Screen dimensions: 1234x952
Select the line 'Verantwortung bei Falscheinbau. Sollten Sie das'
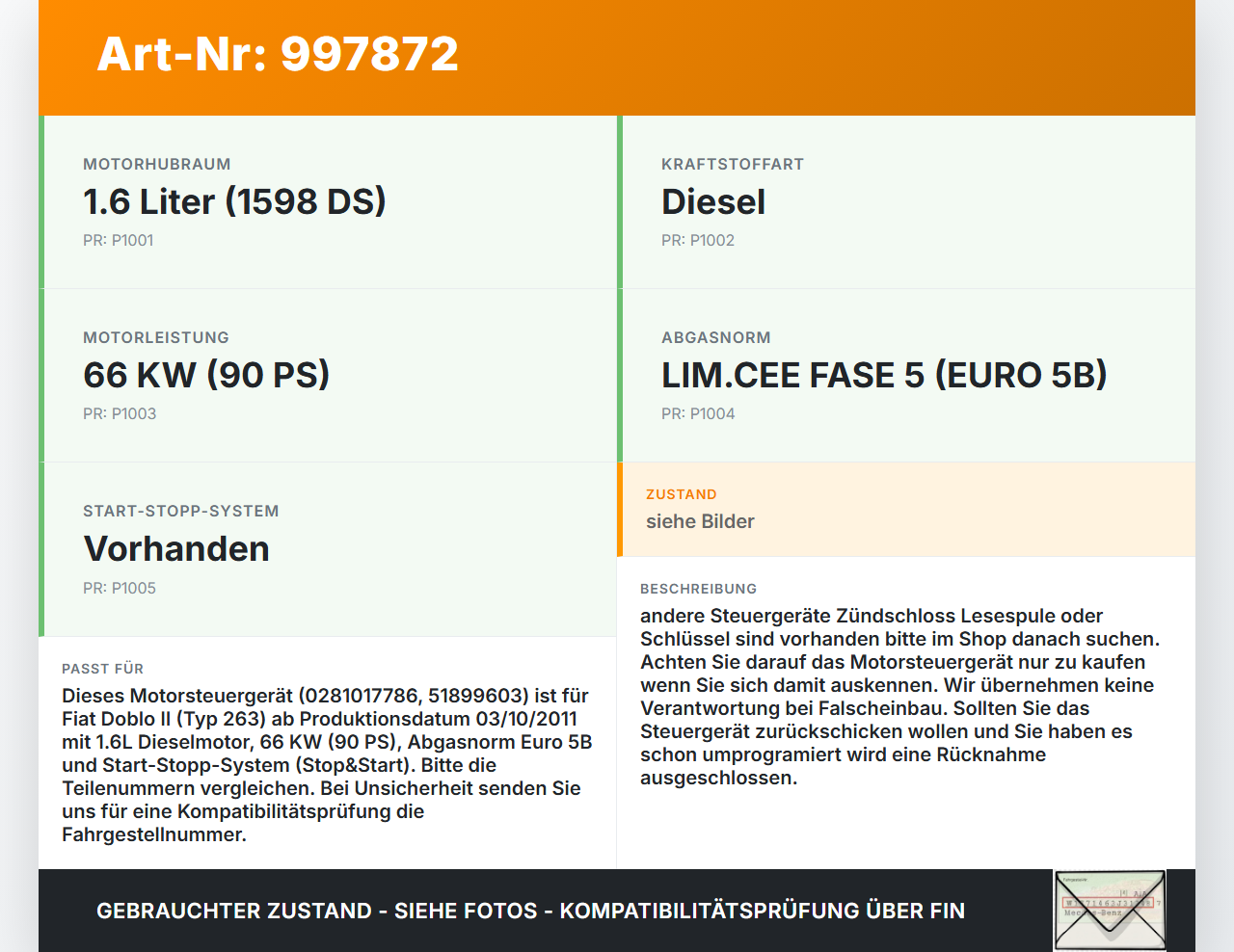[865, 708]
